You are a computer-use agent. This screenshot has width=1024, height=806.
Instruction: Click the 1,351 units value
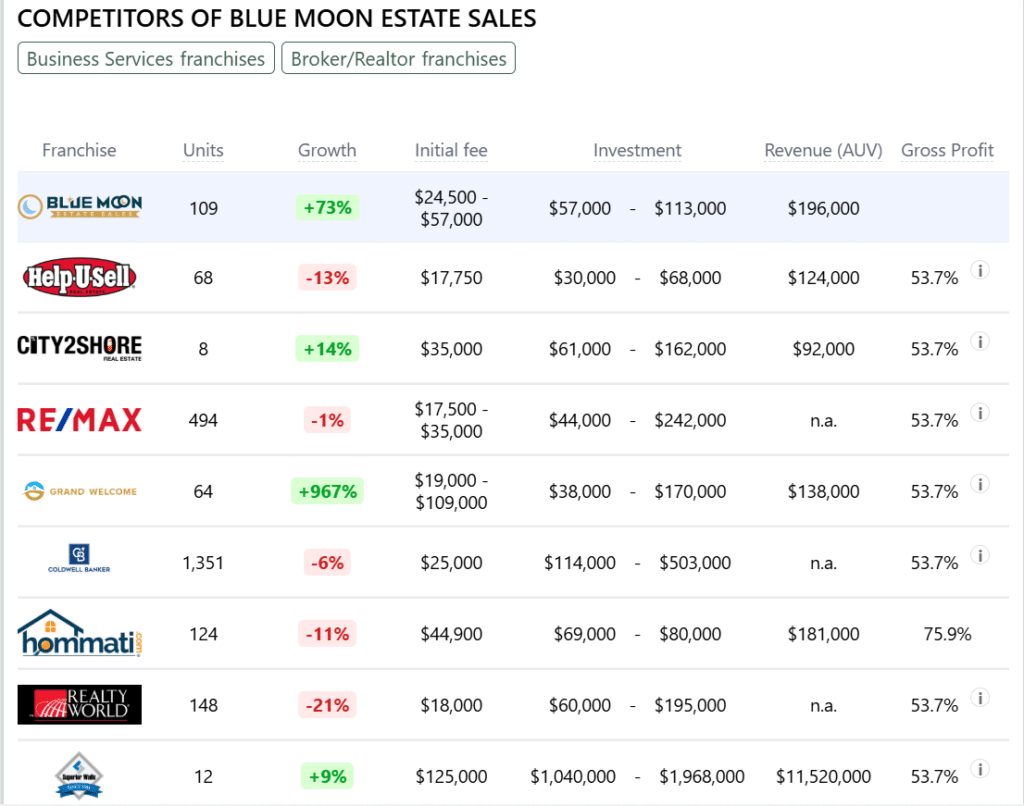(x=203, y=562)
